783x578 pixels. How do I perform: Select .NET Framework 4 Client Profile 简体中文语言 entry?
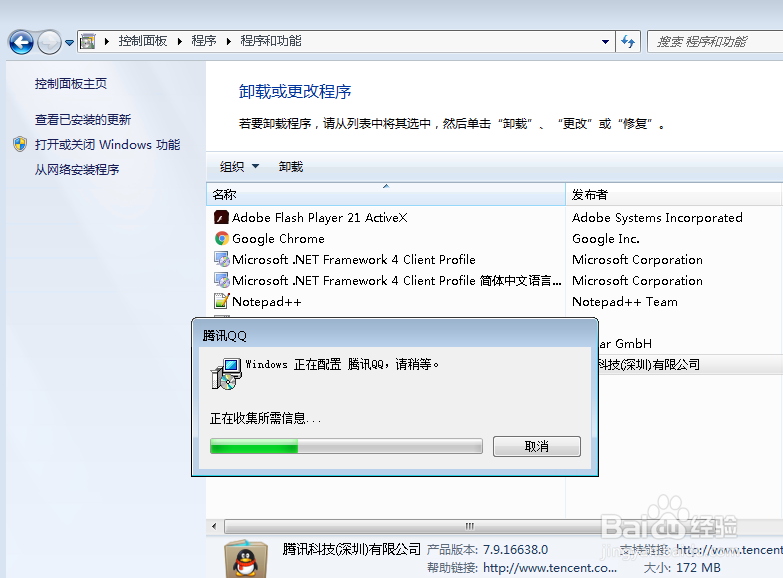[396, 280]
